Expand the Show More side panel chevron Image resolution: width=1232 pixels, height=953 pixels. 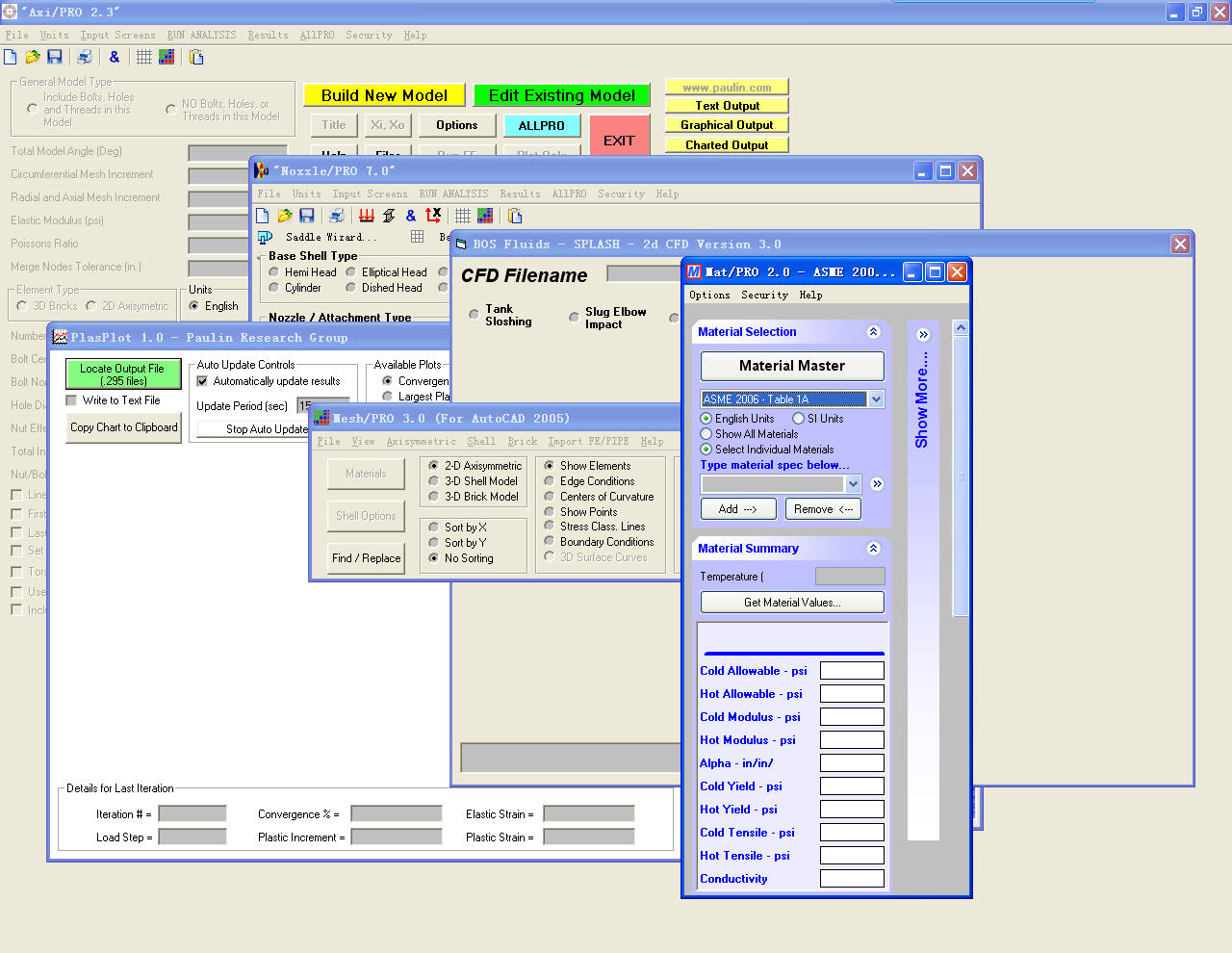(x=923, y=335)
